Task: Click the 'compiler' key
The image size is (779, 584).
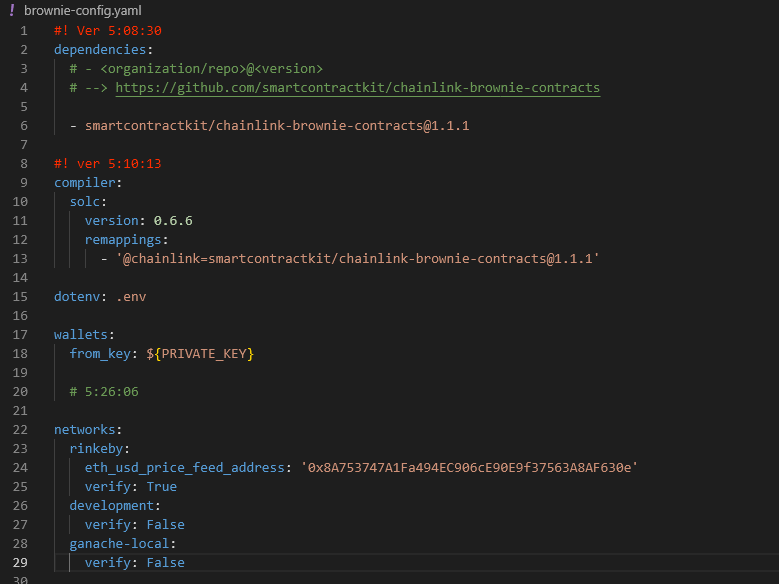Action: coord(84,182)
